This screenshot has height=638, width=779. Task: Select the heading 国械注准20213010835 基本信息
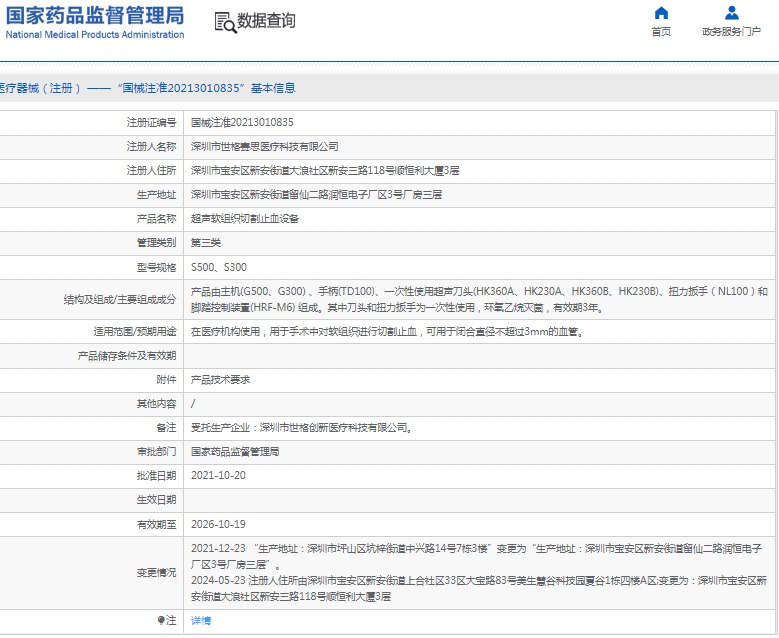tap(206, 88)
